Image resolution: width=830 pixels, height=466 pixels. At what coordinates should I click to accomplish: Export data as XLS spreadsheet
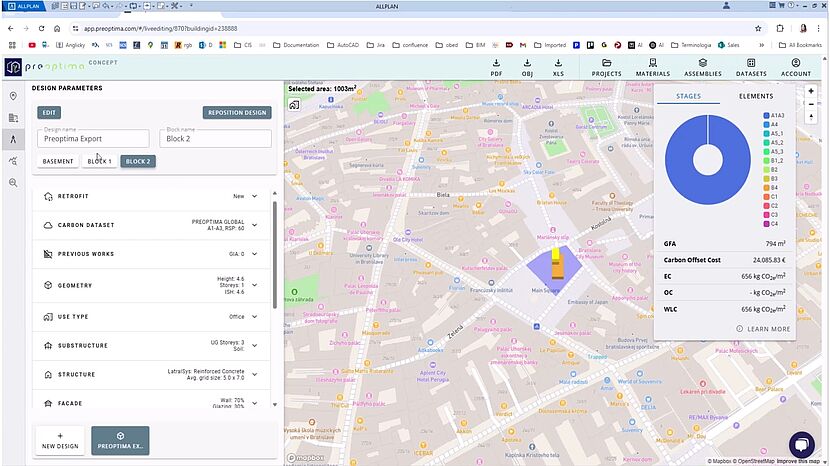pyautogui.click(x=558, y=67)
